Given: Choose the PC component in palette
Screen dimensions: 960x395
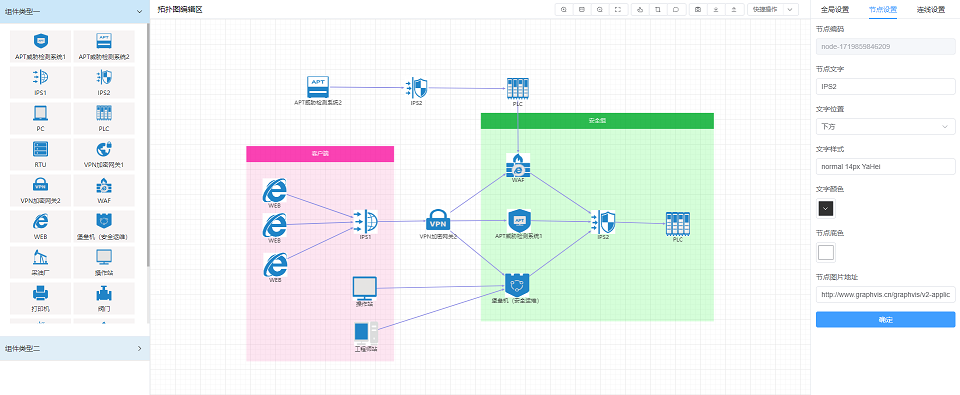Looking at the screenshot, I should click(40, 119).
